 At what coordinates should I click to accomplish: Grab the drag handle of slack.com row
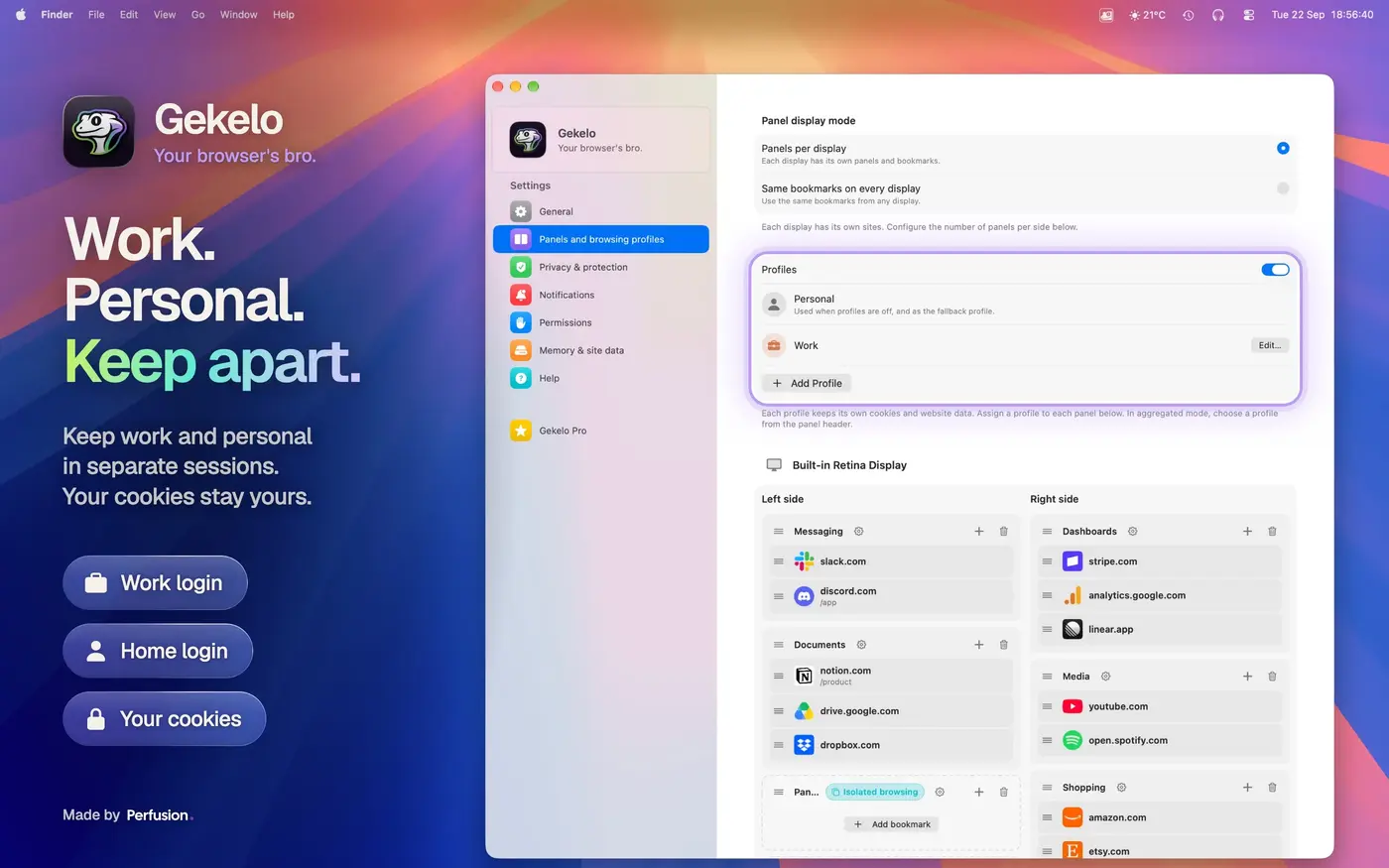779,561
